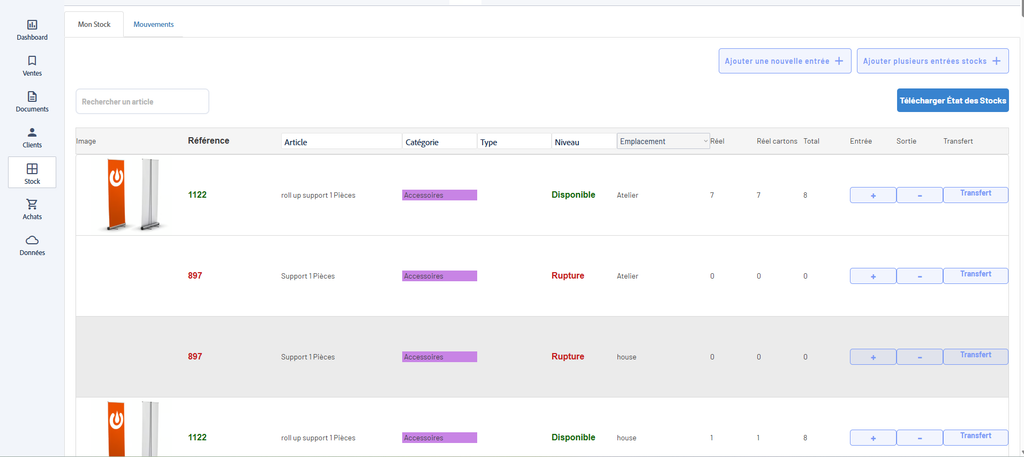The image size is (1024, 457).
Task: Click minus sortie button for 897 Atelier row
Action: coord(920,276)
